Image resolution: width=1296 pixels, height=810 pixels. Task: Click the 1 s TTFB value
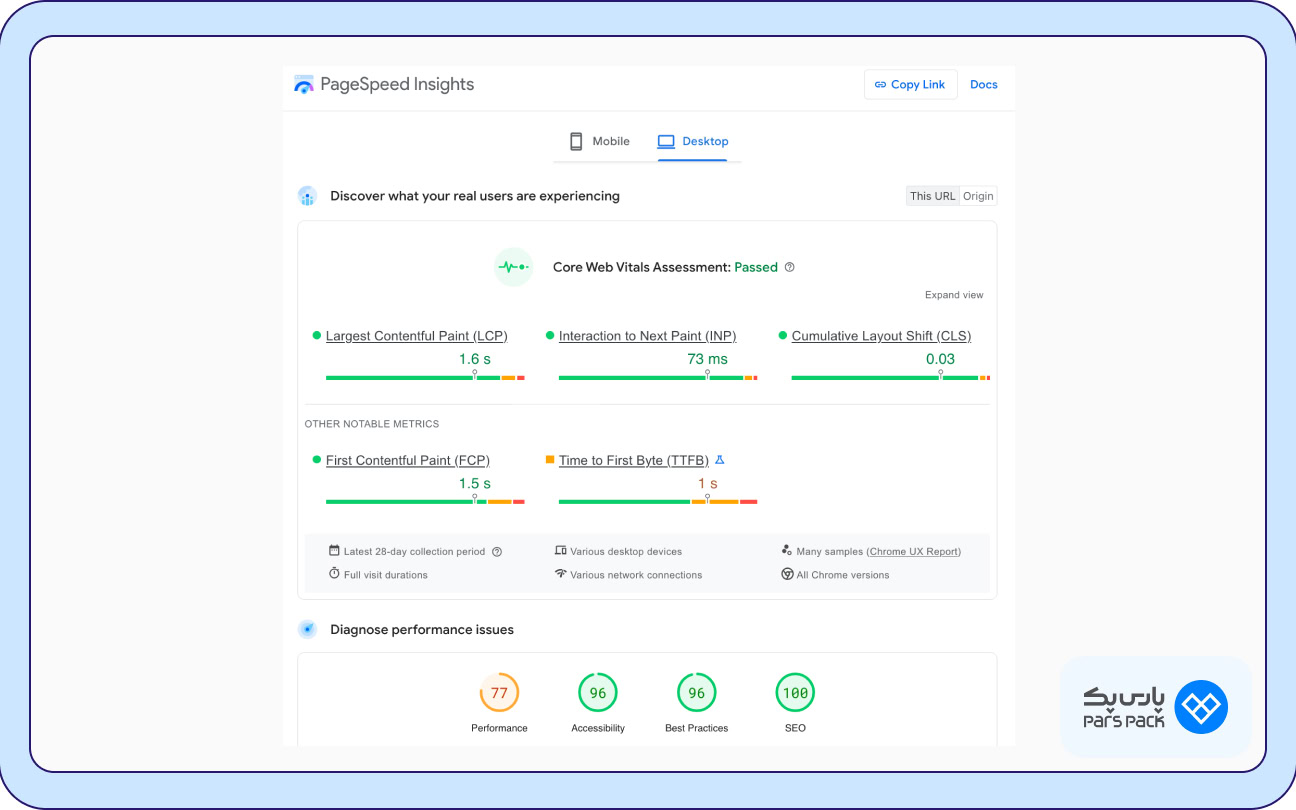(708, 483)
